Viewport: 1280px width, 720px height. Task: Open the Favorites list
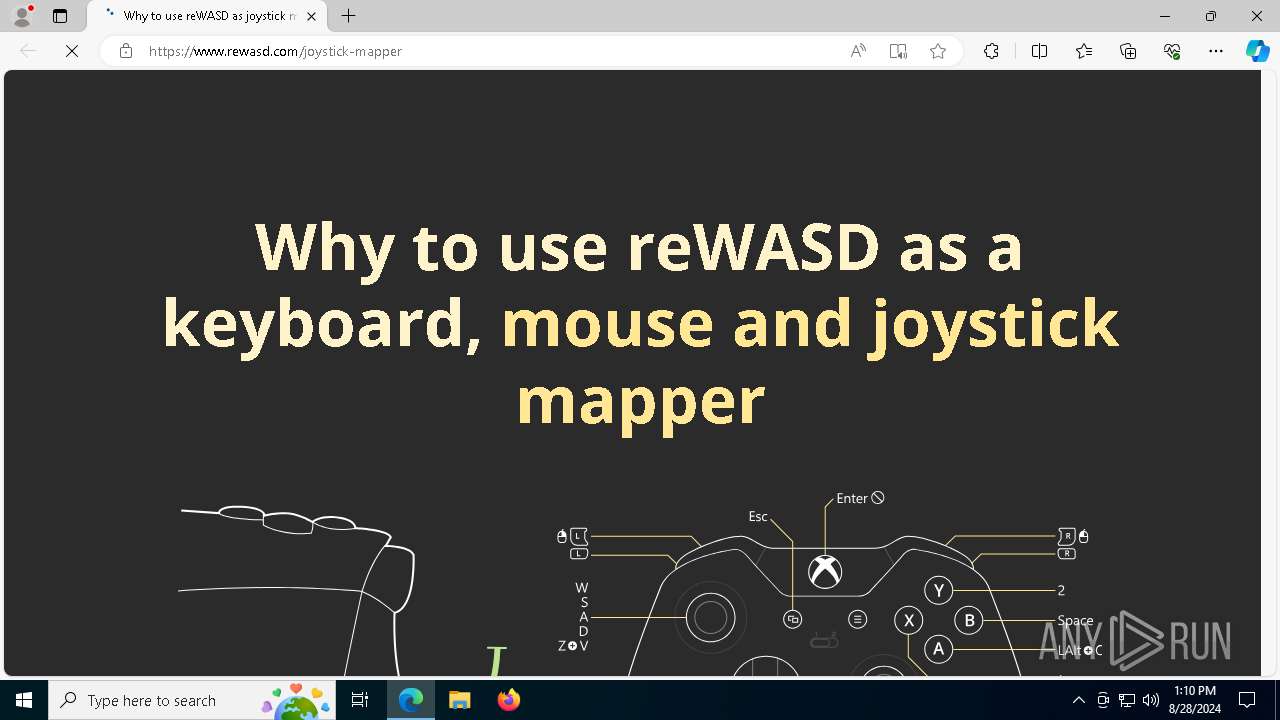[x=1084, y=51]
